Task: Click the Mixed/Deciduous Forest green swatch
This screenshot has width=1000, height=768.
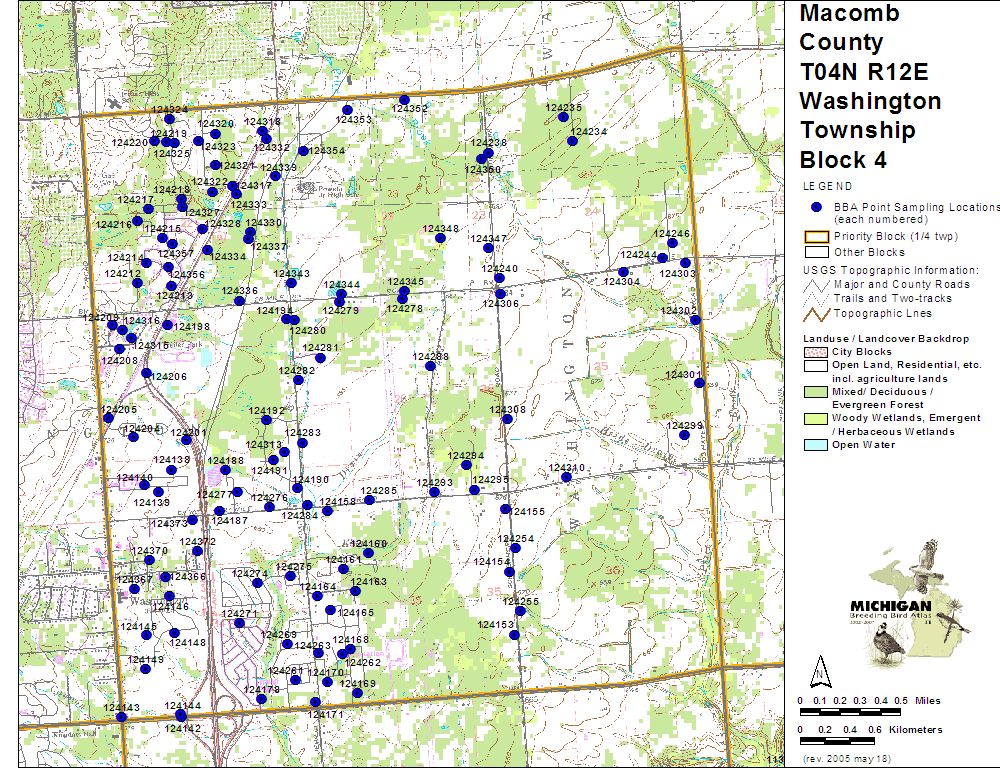Action: tap(817, 392)
